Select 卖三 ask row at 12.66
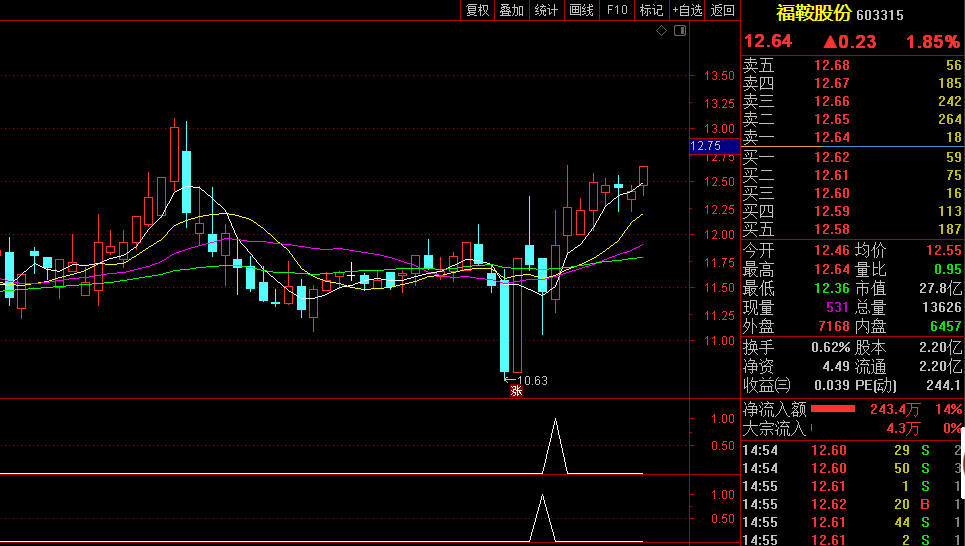Viewport: 965px width, 546px height. (852, 101)
